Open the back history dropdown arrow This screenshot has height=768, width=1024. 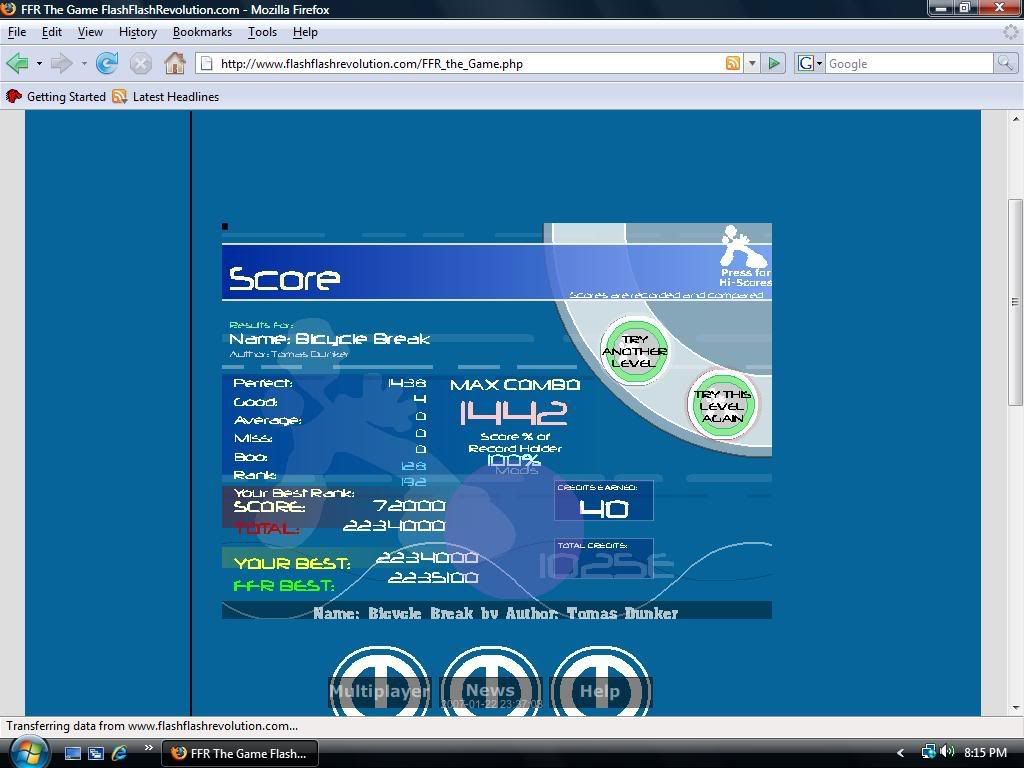[39, 64]
